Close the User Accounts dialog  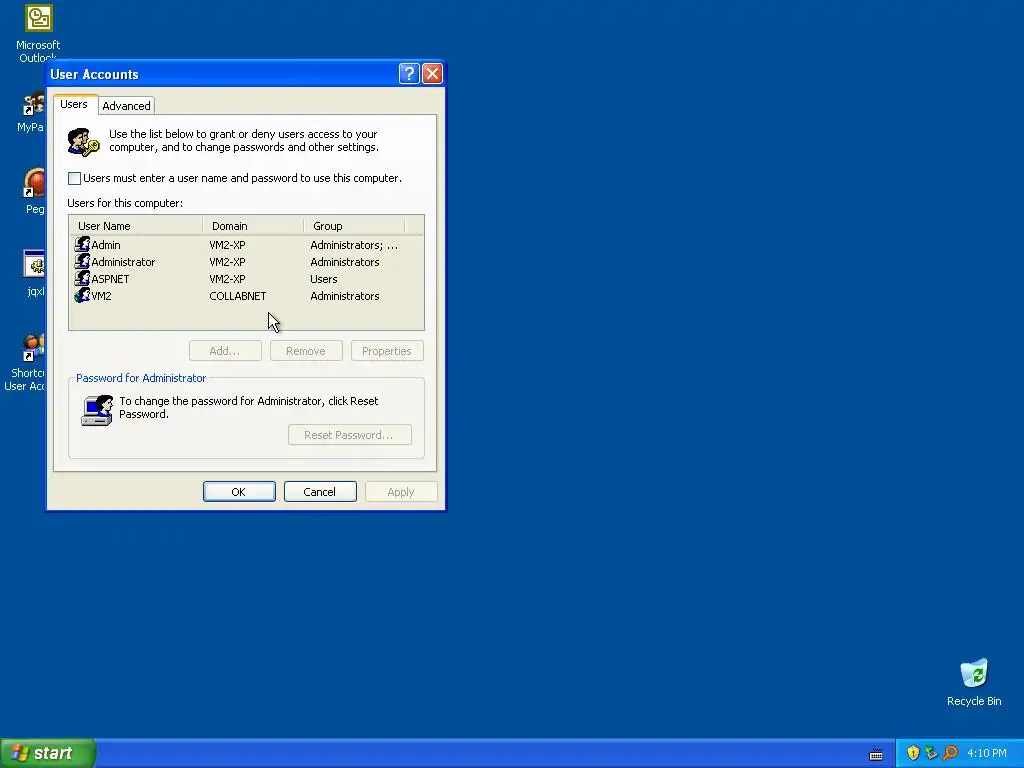tap(432, 74)
